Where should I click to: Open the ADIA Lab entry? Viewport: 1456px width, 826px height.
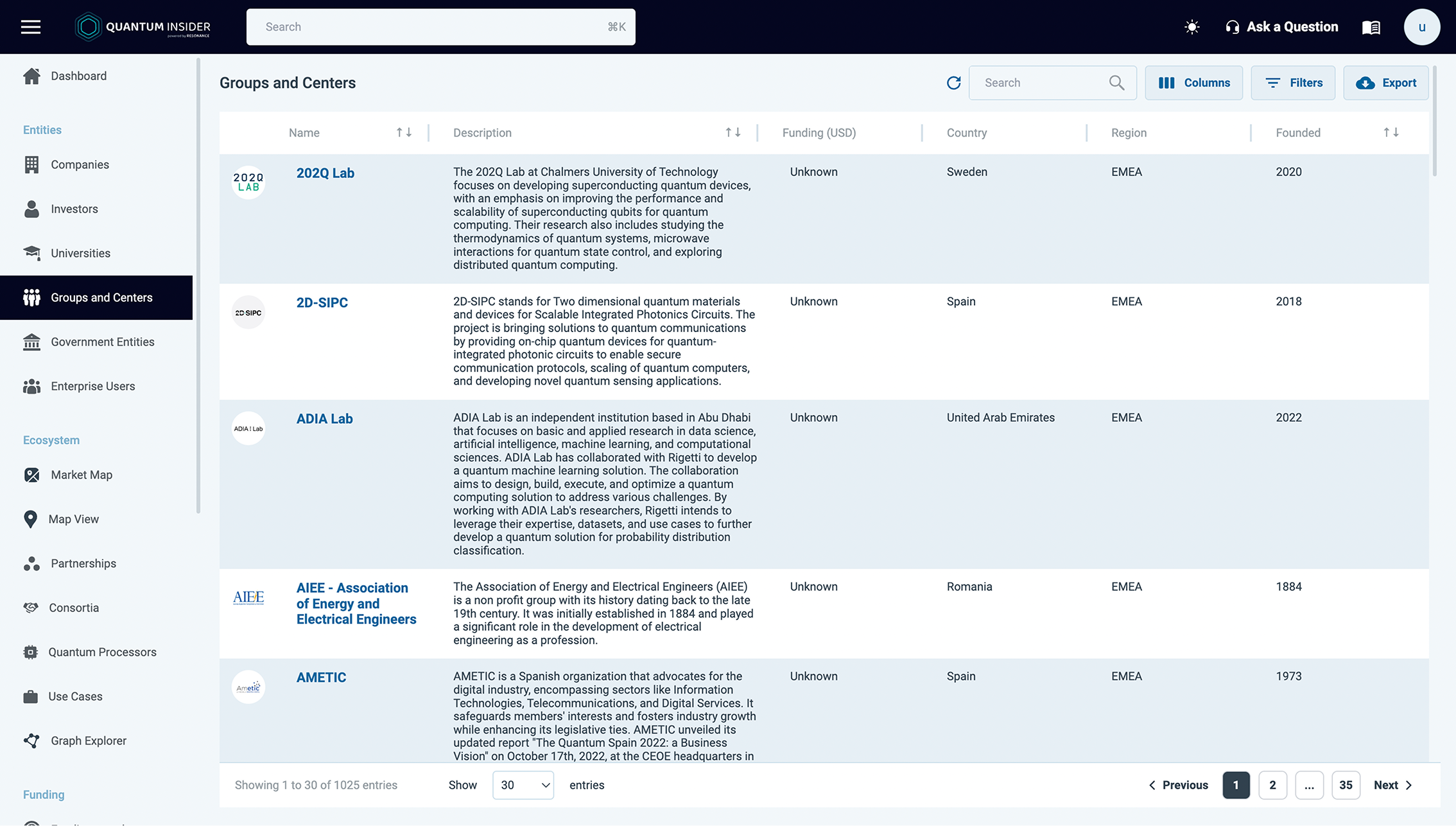point(325,419)
